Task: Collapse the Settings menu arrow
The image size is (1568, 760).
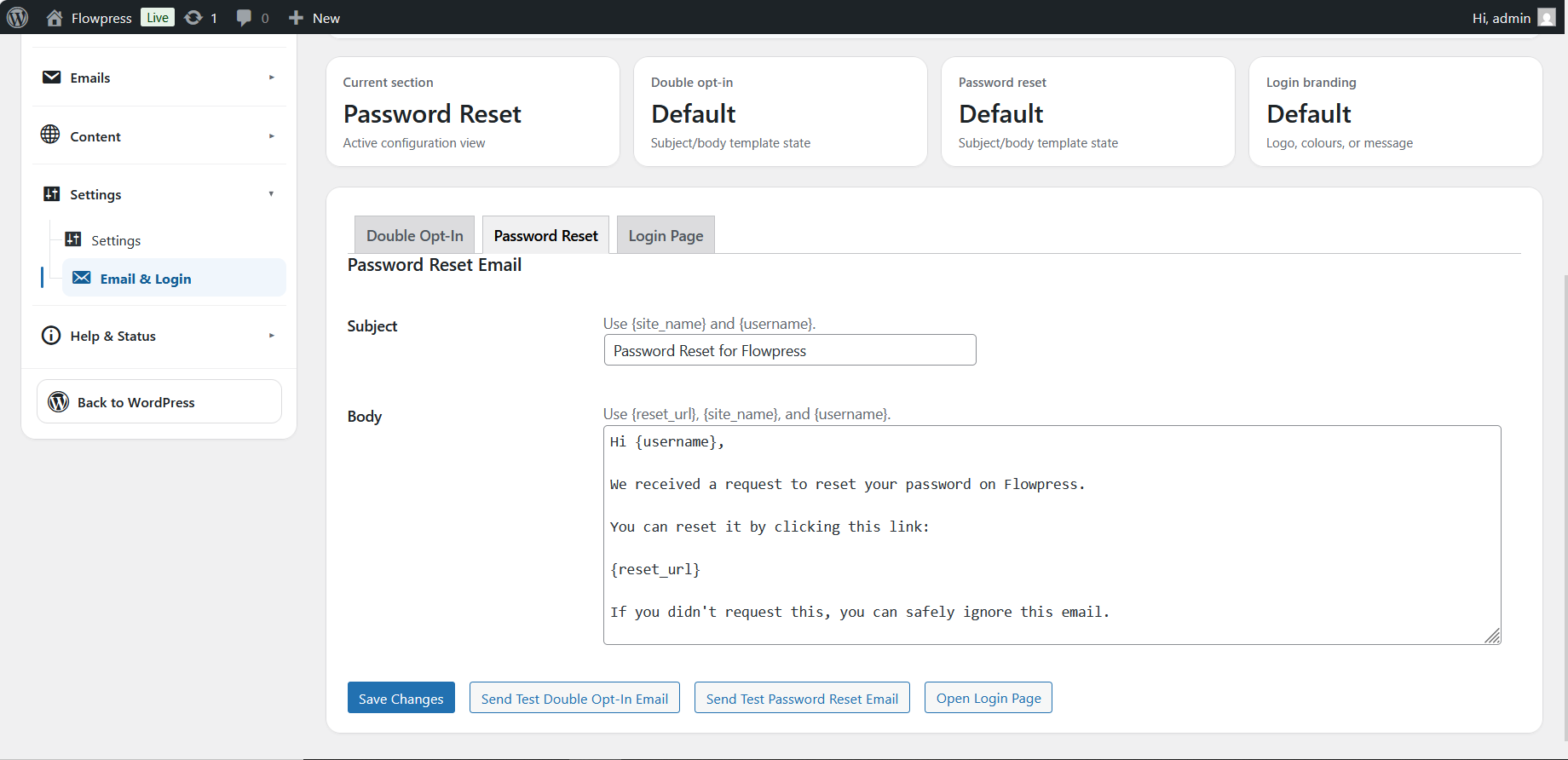Action: [272, 194]
